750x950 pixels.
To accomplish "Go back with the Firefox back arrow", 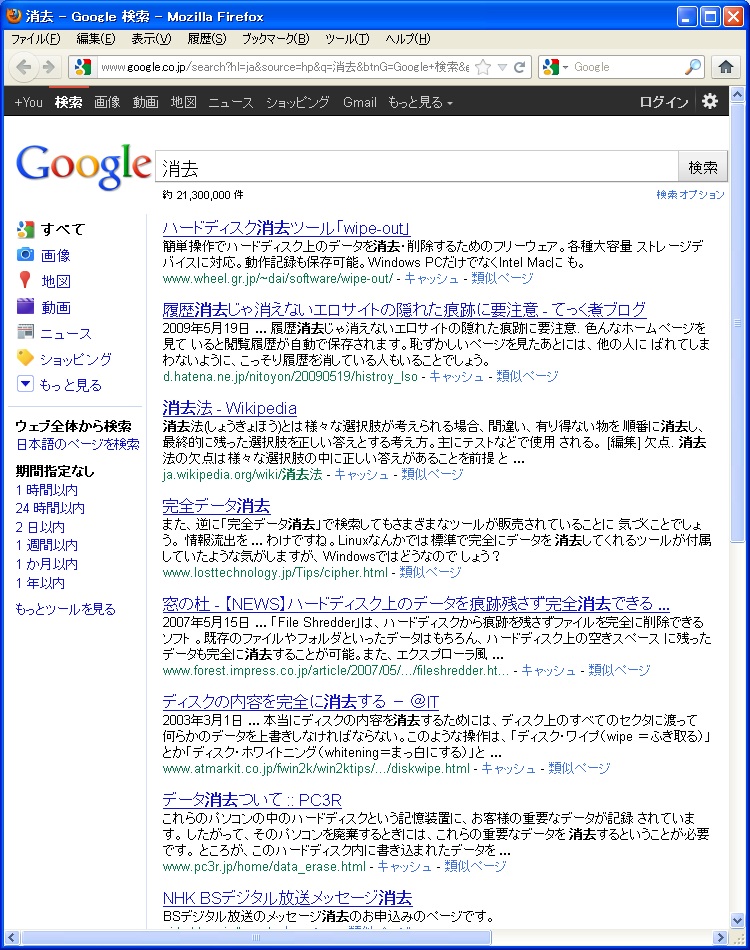I will (24, 67).
